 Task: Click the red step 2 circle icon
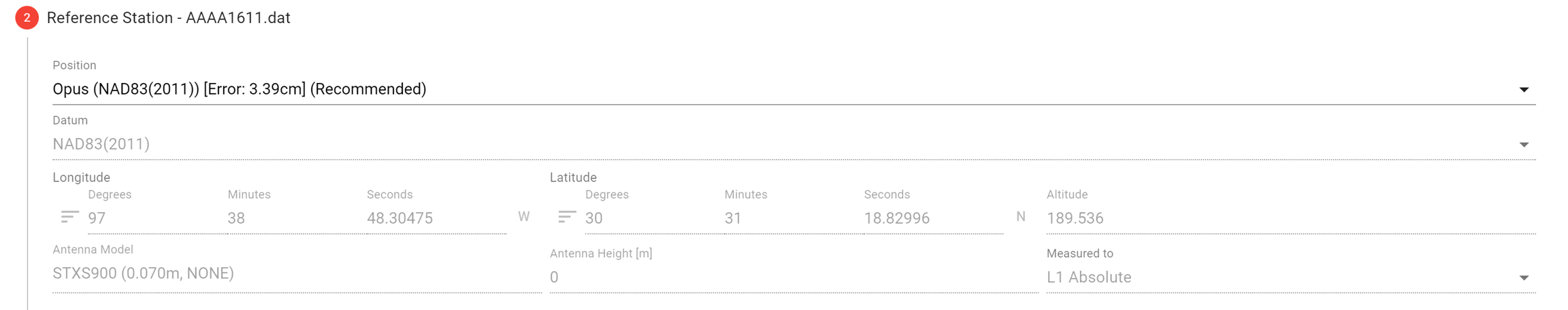pyautogui.click(x=27, y=18)
